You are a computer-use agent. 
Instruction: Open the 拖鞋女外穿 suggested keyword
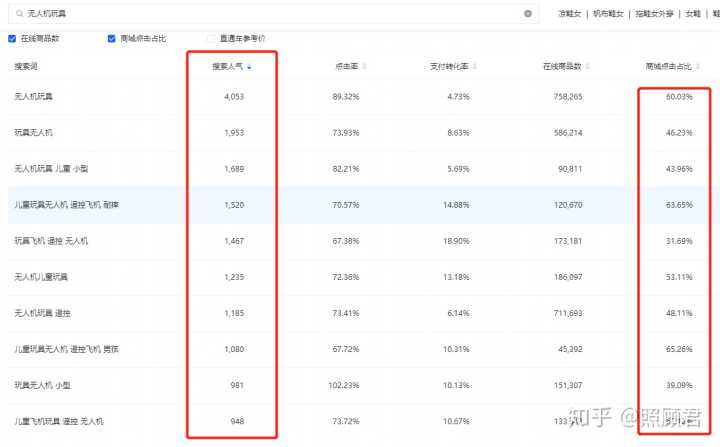[654, 14]
